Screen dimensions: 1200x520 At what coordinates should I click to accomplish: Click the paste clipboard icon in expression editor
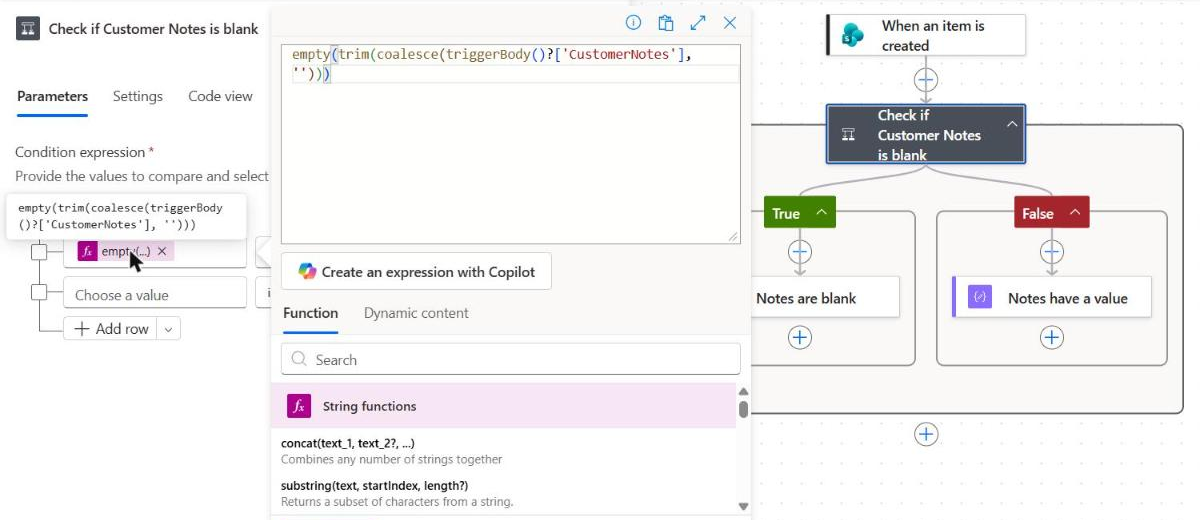pyautogui.click(x=665, y=23)
